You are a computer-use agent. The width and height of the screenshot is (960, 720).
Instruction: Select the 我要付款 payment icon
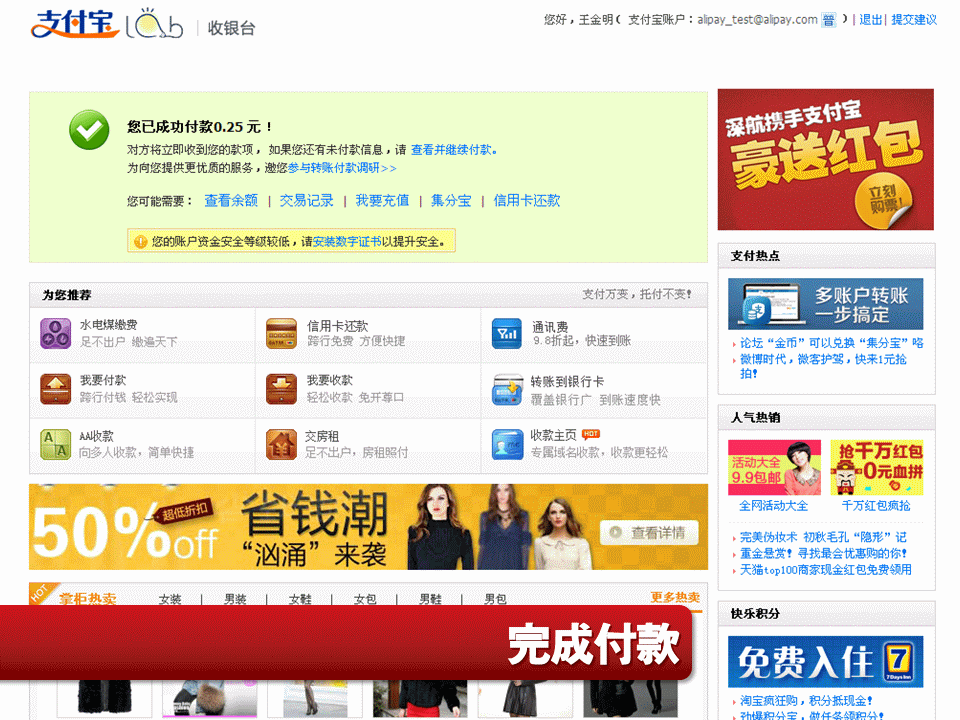point(55,388)
